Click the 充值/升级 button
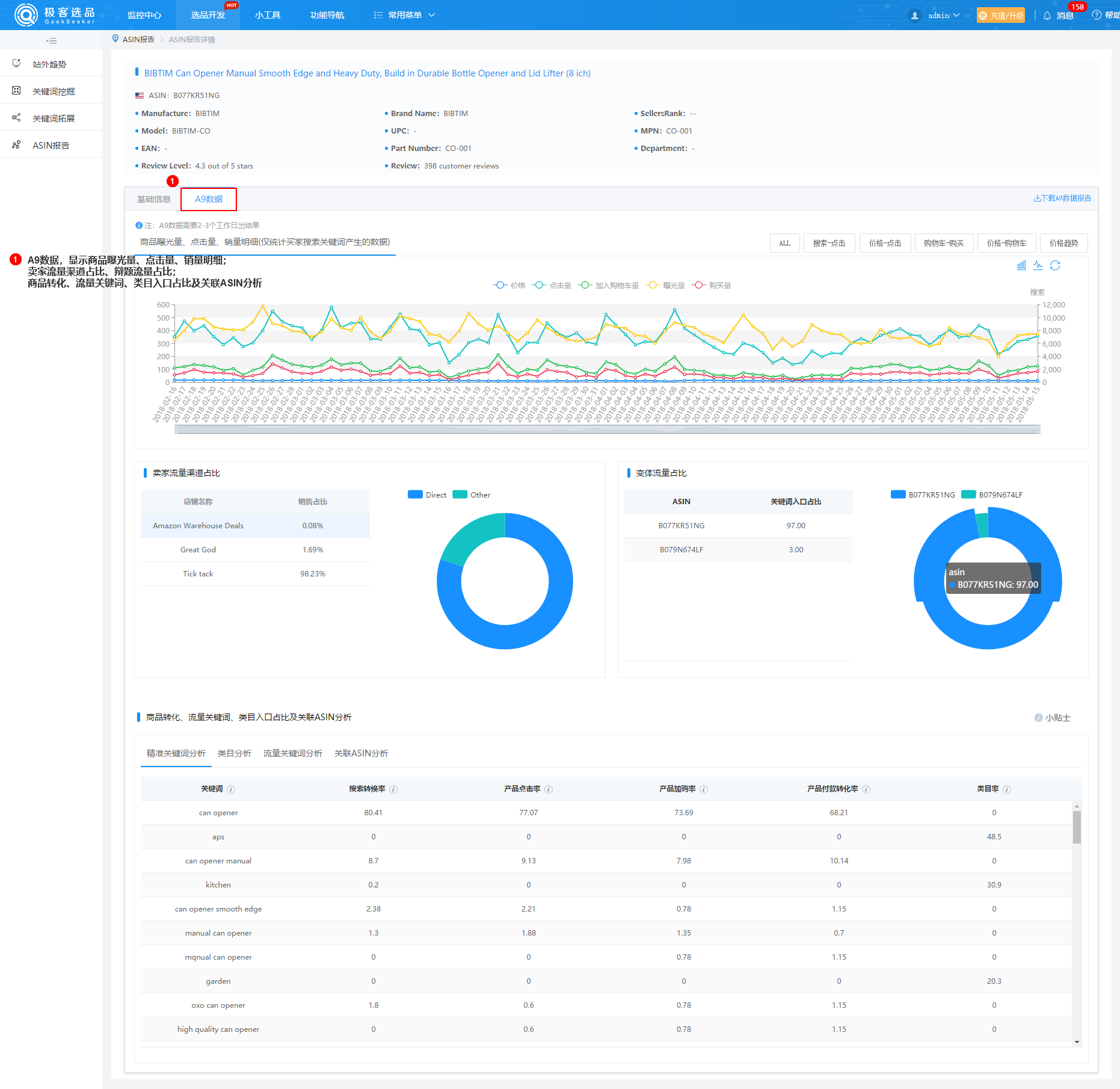Viewport: 1120px width, 1089px height. 1001,16
